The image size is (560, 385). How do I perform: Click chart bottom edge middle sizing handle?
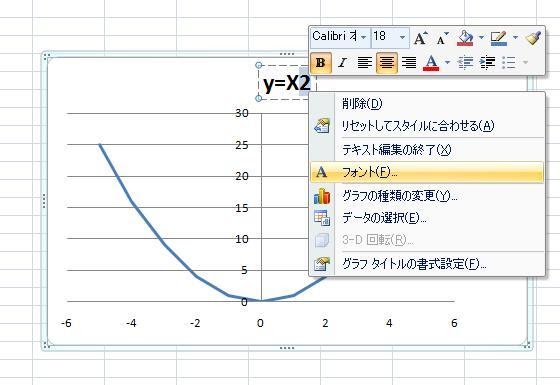[x=287, y=348]
